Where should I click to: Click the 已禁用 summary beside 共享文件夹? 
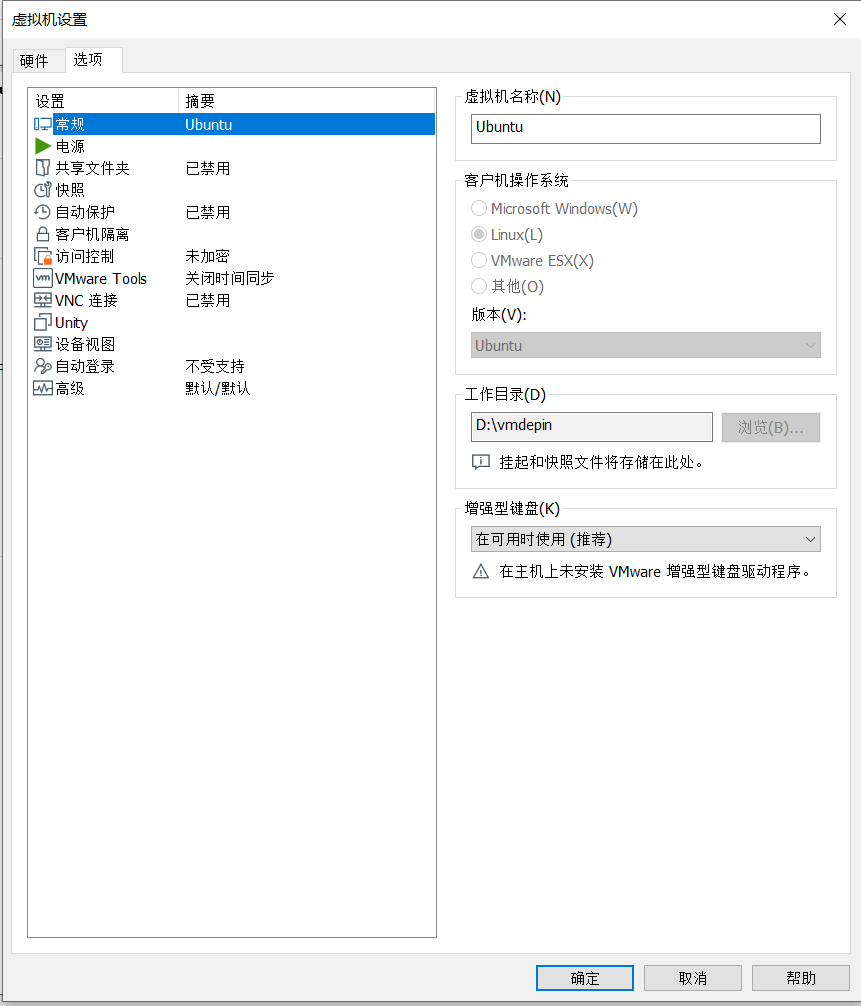click(x=207, y=168)
